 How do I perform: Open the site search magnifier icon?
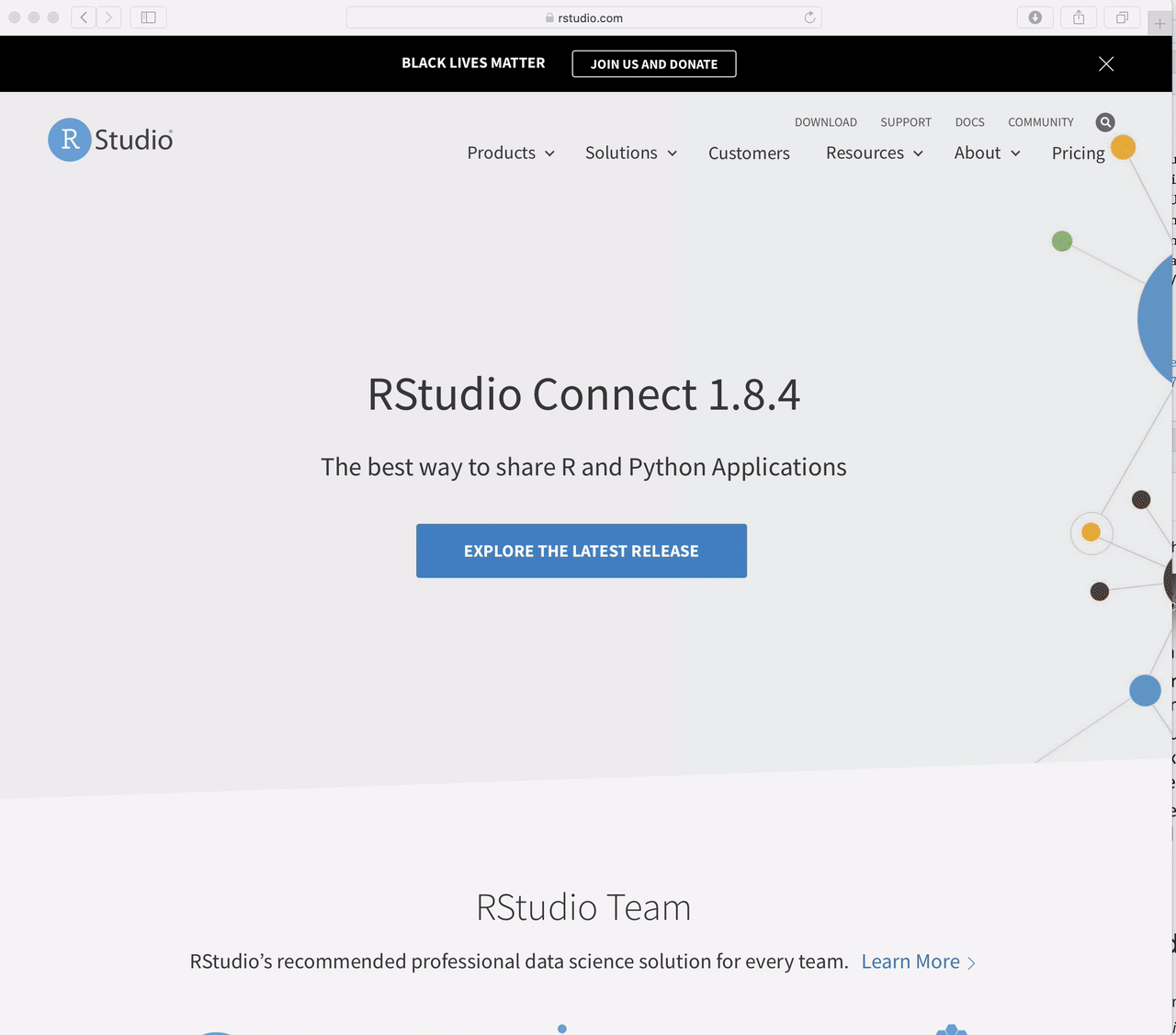pos(1105,122)
